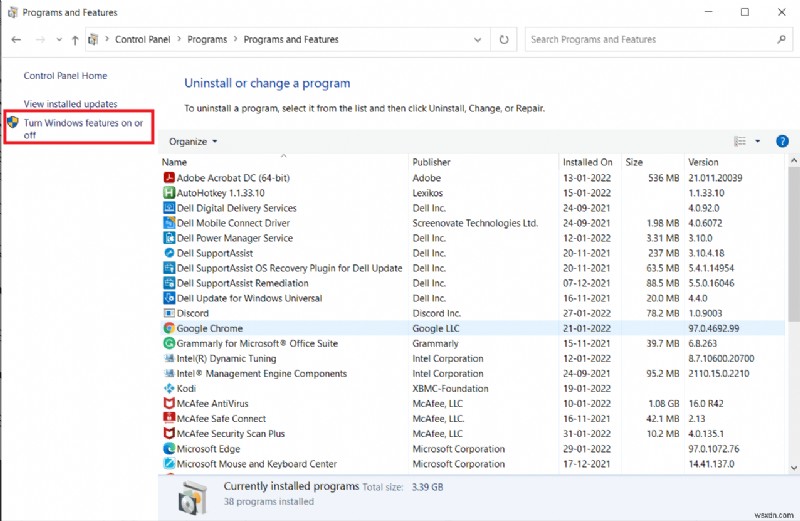Open View installed updates link
This screenshot has width=800, height=521.
(x=70, y=104)
